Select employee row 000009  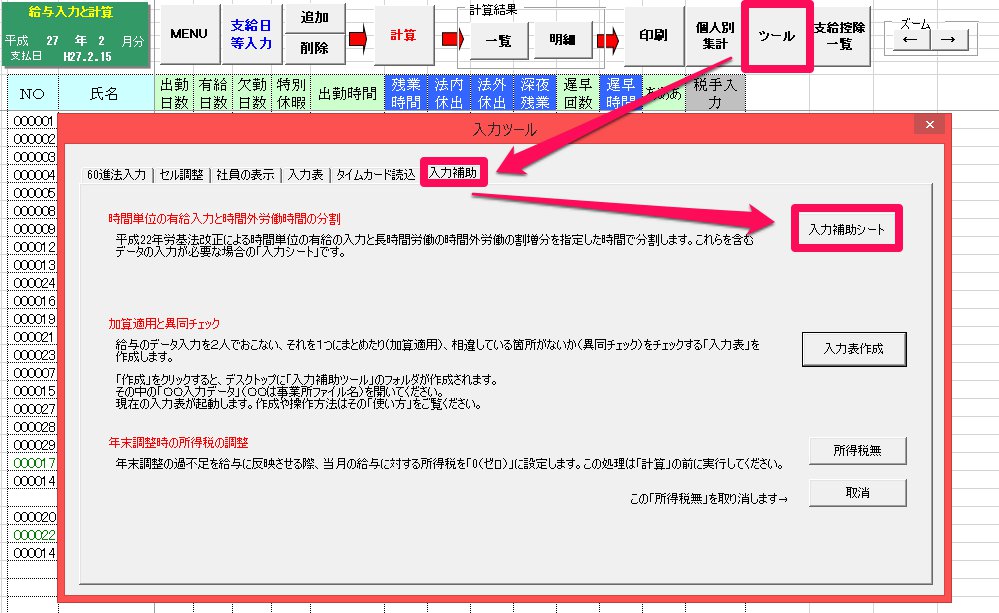click(33, 229)
